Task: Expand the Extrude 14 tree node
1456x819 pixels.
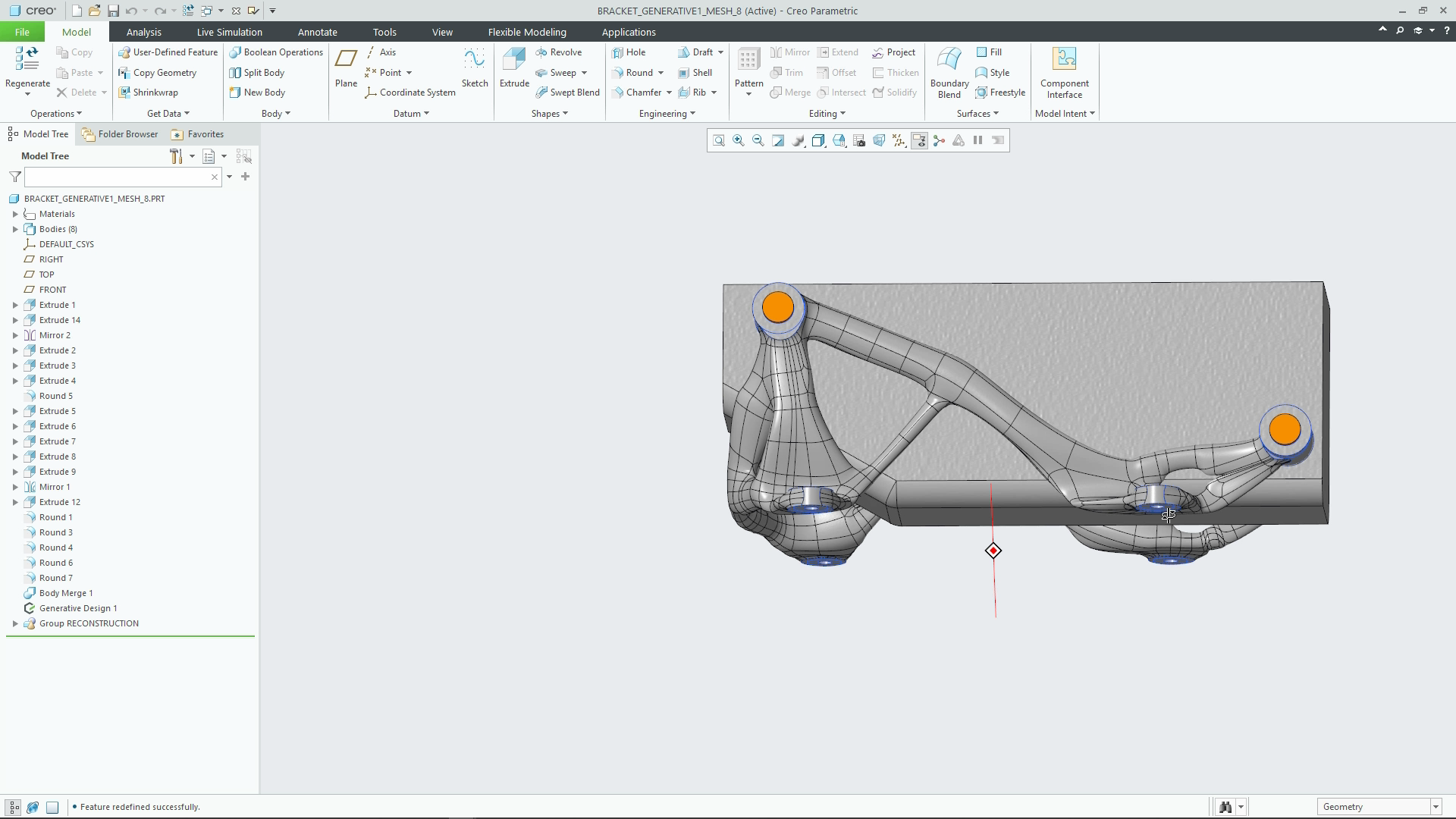Action: [15, 320]
